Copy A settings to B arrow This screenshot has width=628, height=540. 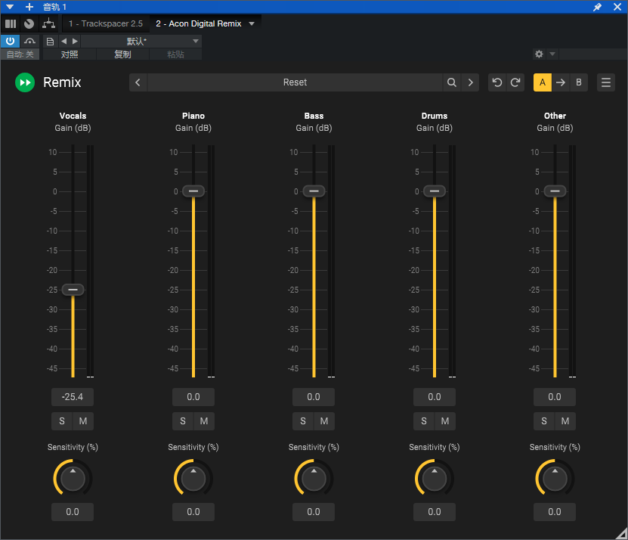[560, 83]
